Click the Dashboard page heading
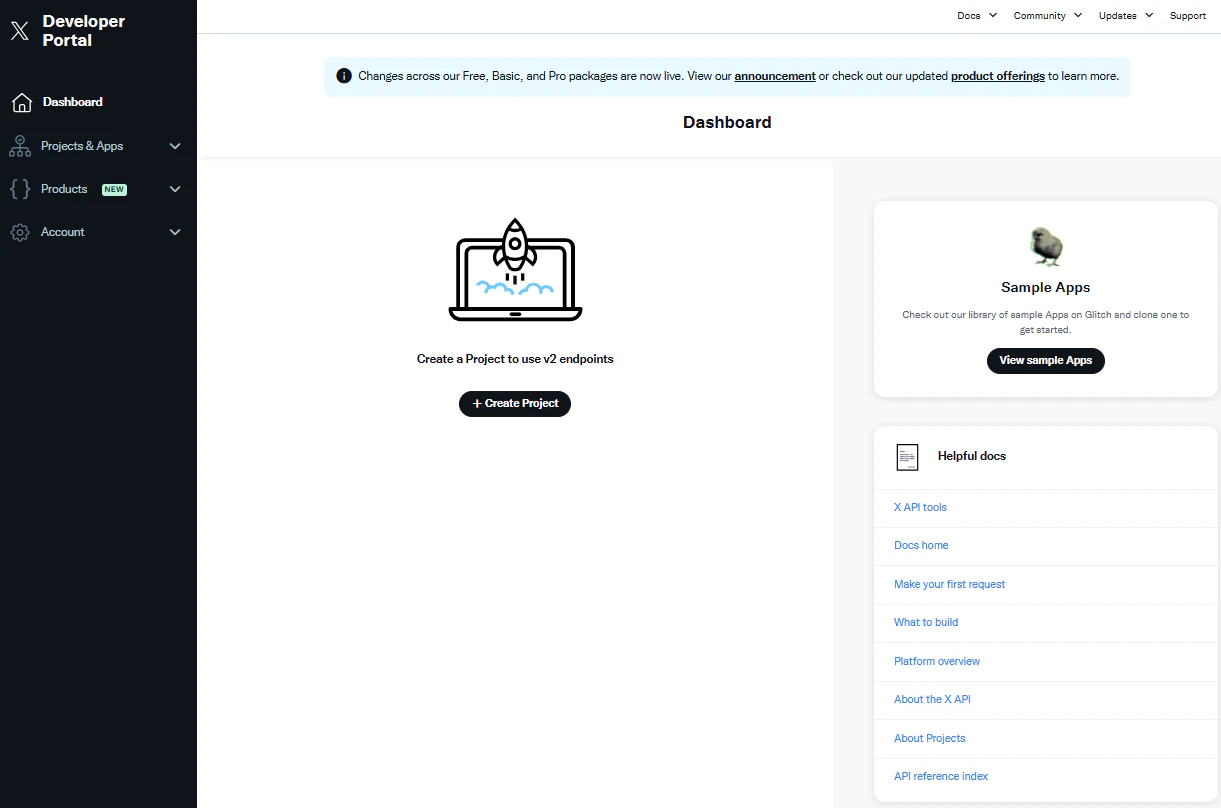The height and width of the screenshot is (808, 1221). (727, 122)
